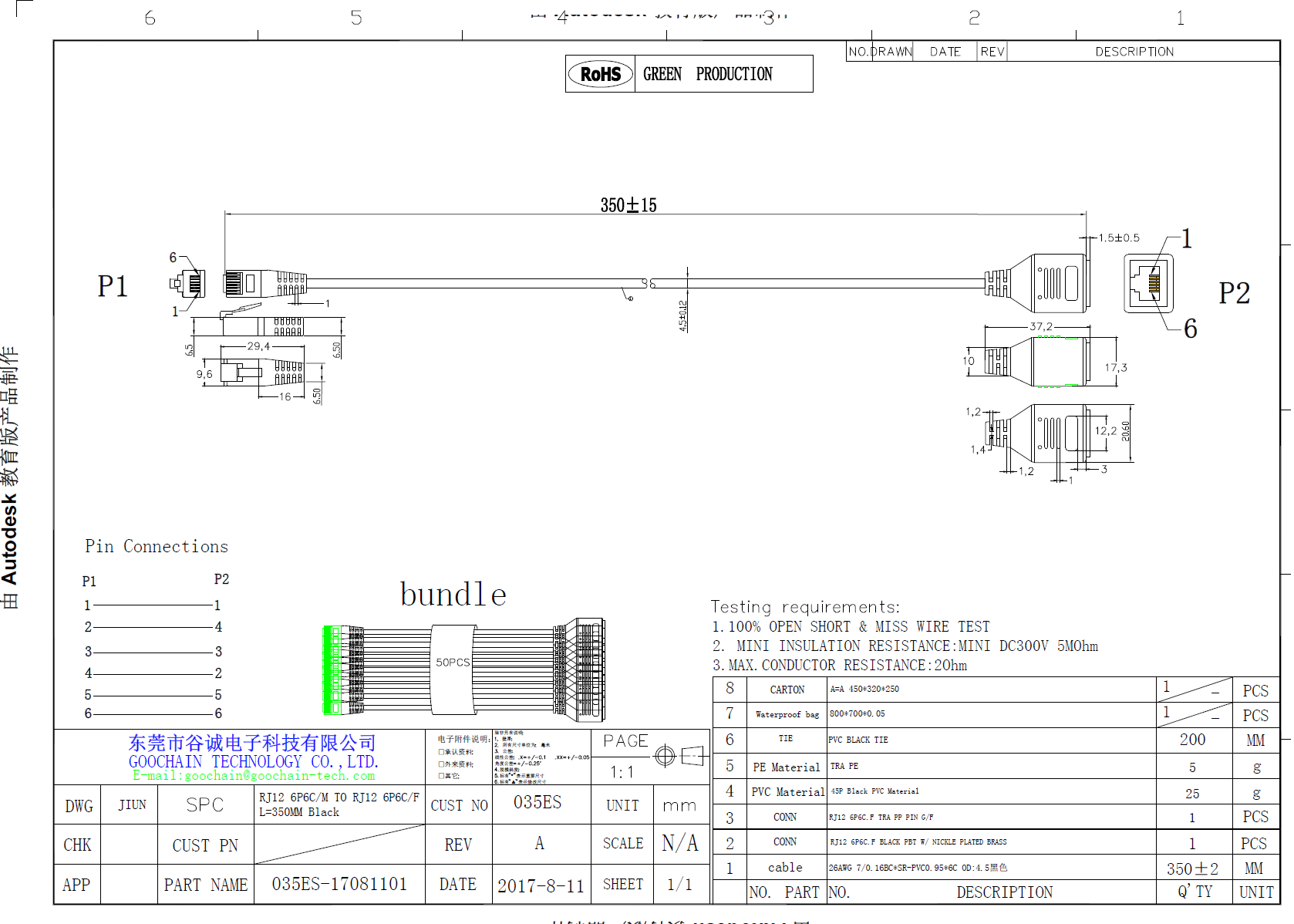This screenshot has height=924, width=1294.
Task: Click the RoHS oval logo
Action: coord(600,74)
